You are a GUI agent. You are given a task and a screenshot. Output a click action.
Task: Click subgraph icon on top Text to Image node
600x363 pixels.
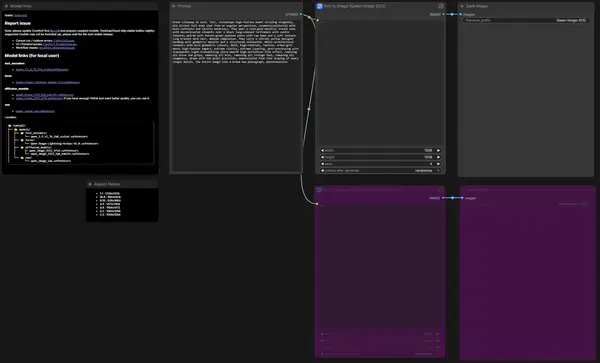pos(320,6)
